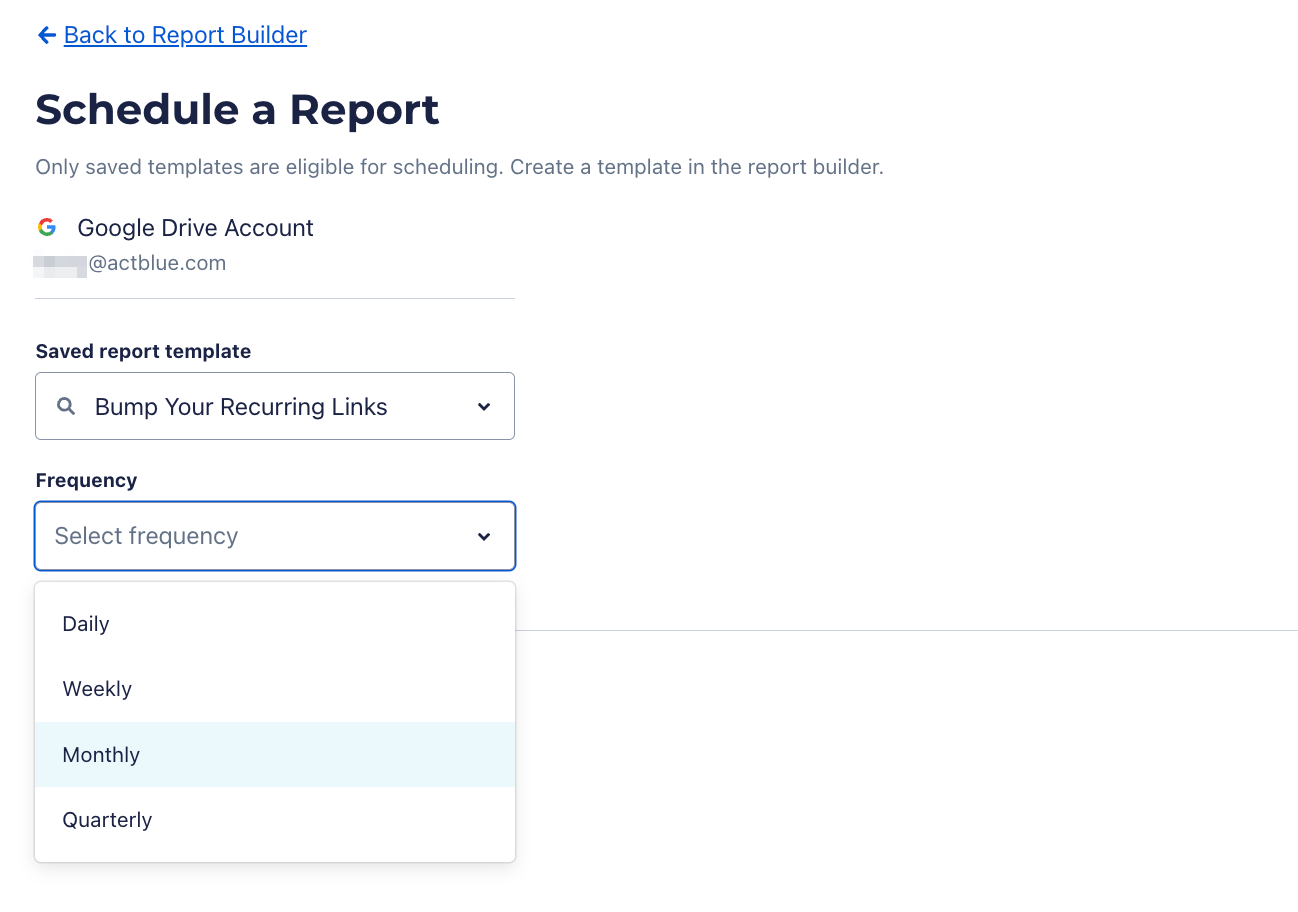
Task: Click the Bump Your Recurring Links template name
Action: point(241,407)
